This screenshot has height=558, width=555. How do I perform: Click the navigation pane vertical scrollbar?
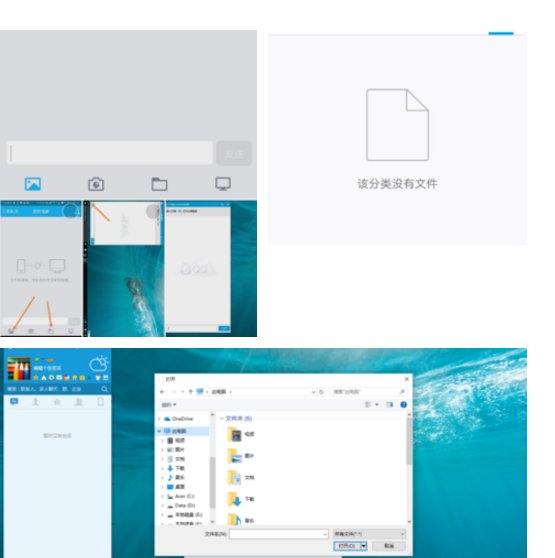pyautogui.click(x=213, y=468)
